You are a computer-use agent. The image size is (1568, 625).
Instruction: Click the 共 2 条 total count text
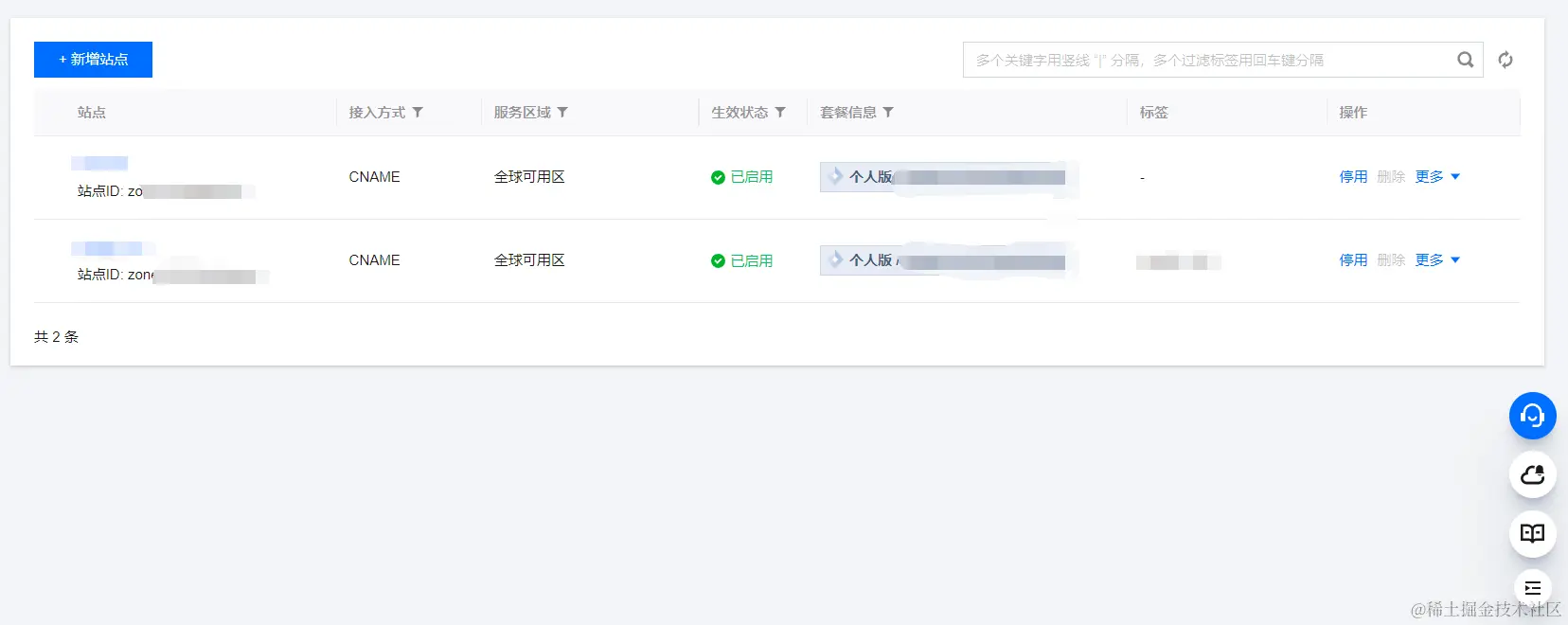tap(57, 337)
